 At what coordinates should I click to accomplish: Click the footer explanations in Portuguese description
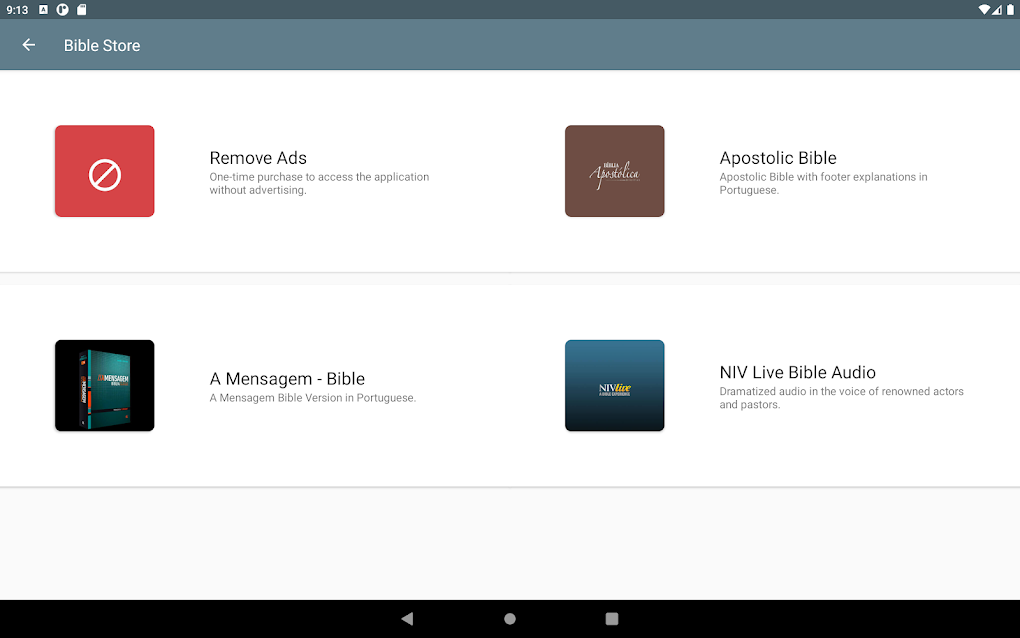824,183
